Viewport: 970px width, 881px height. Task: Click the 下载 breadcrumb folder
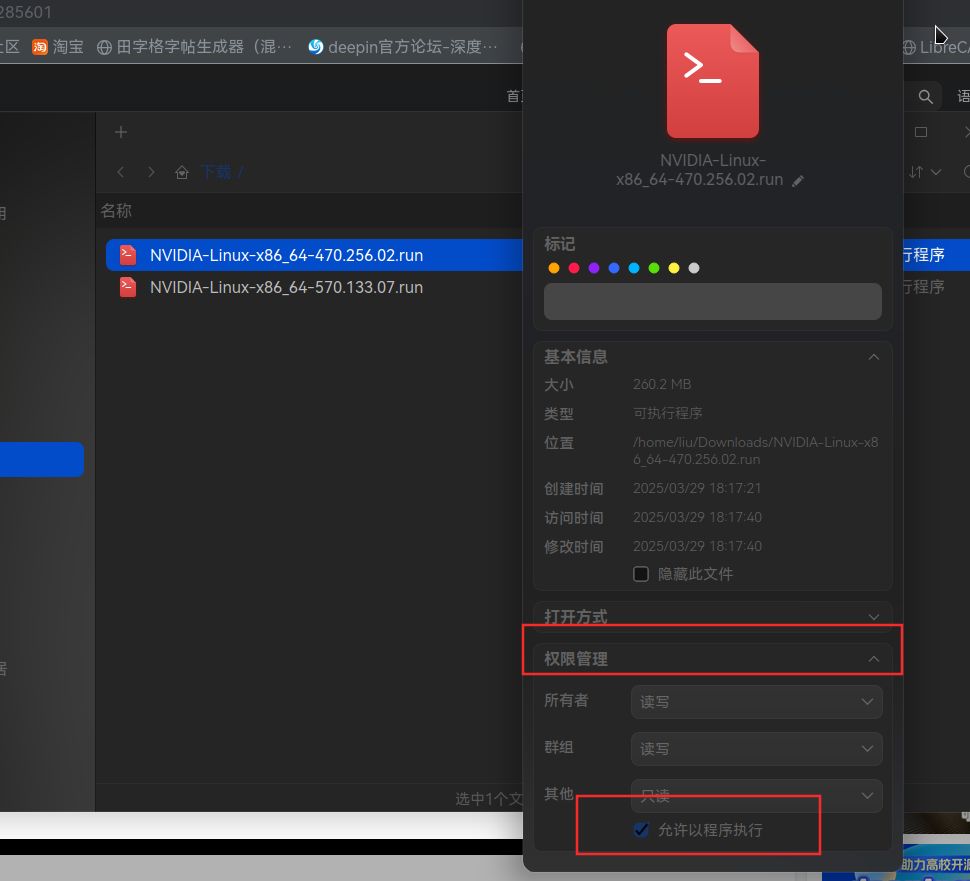tap(216, 172)
